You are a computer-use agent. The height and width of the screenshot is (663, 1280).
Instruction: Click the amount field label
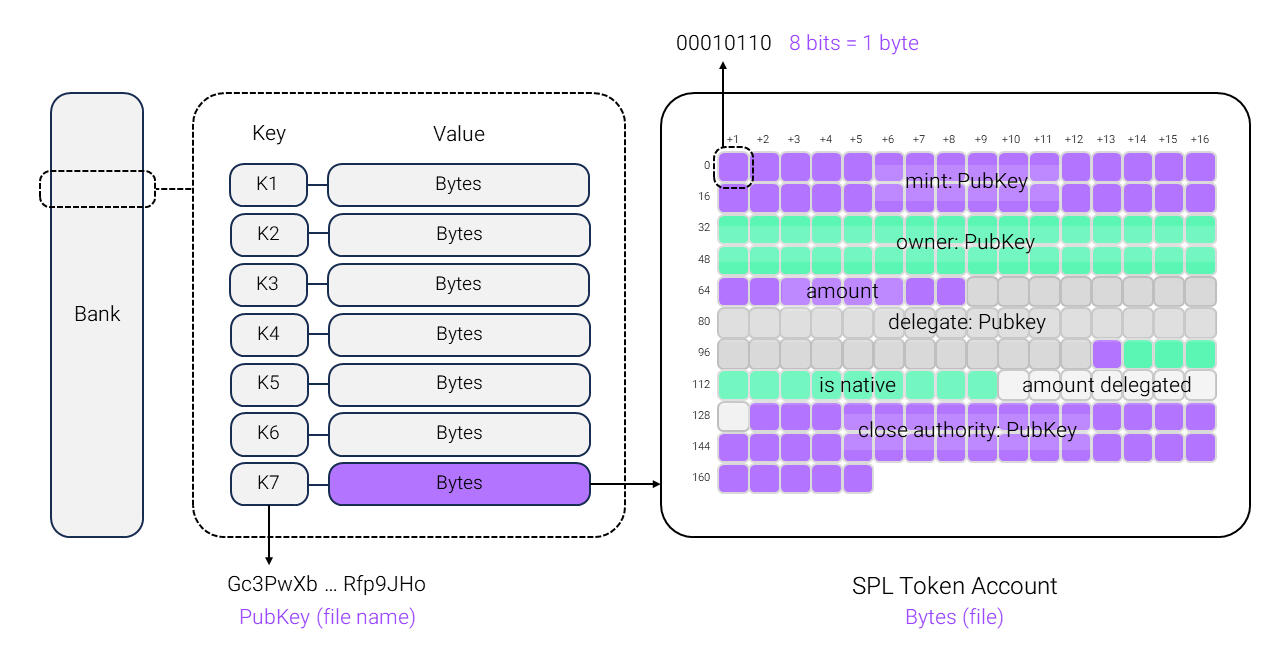click(x=842, y=291)
